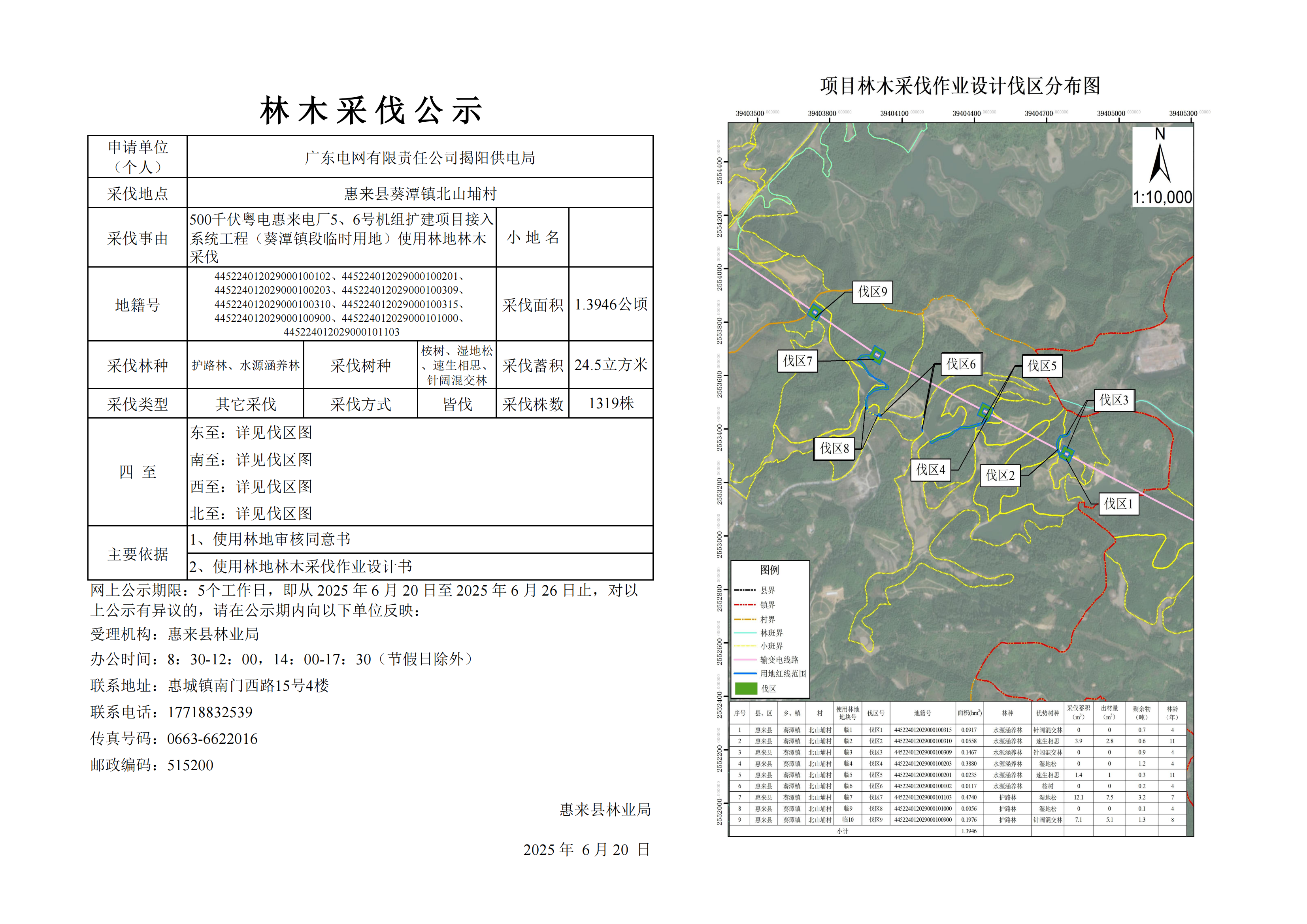This screenshot has height=924, width=1307.
Task: Click the blue 用地红线范围 legend line sample
Action: [745, 673]
